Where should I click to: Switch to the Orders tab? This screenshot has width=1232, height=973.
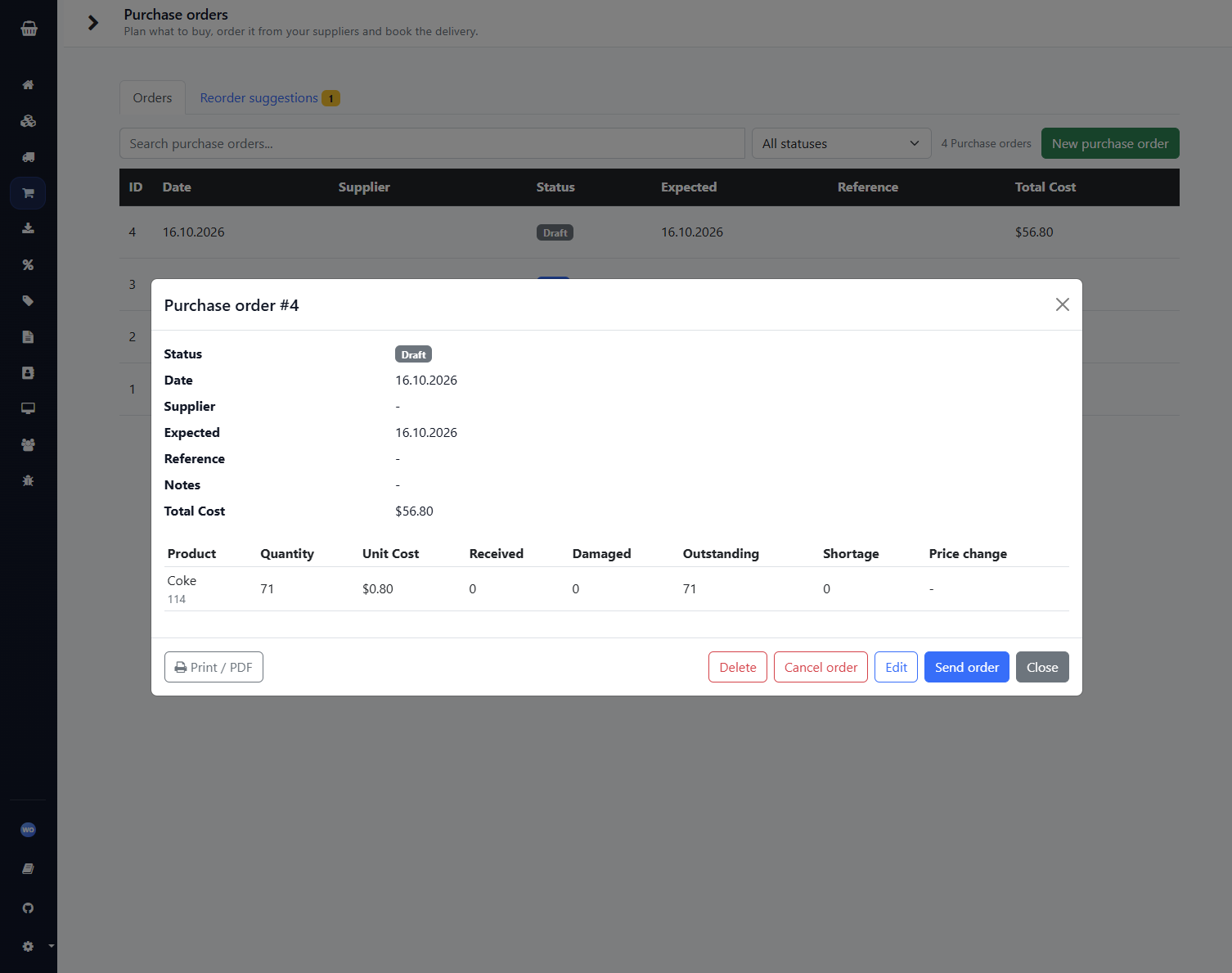point(152,97)
